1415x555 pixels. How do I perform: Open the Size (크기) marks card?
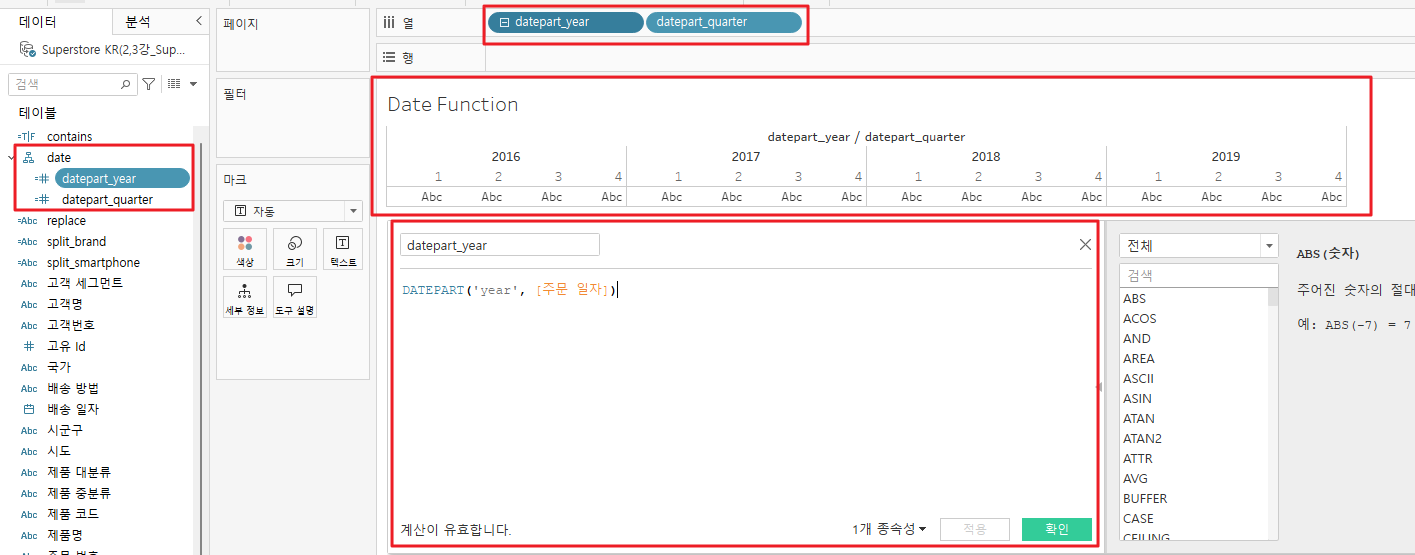295,249
